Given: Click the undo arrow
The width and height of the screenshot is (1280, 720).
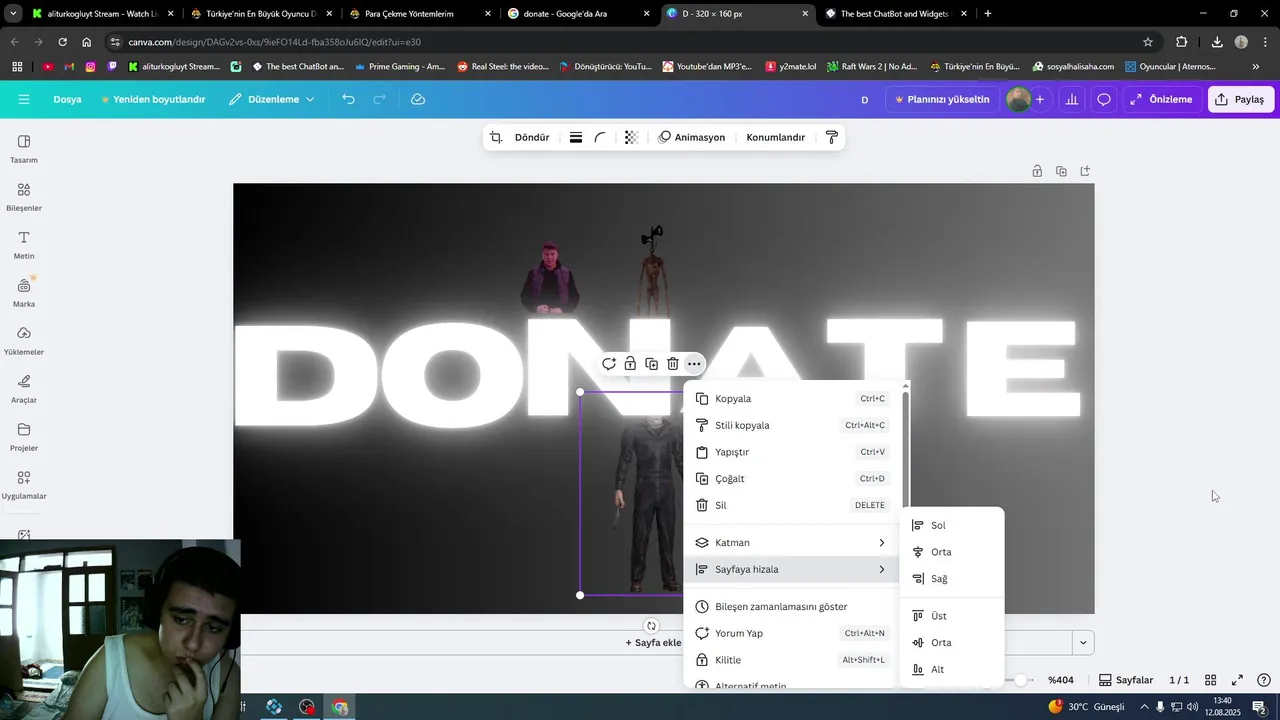Looking at the screenshot, I should [x=348, y=99].
